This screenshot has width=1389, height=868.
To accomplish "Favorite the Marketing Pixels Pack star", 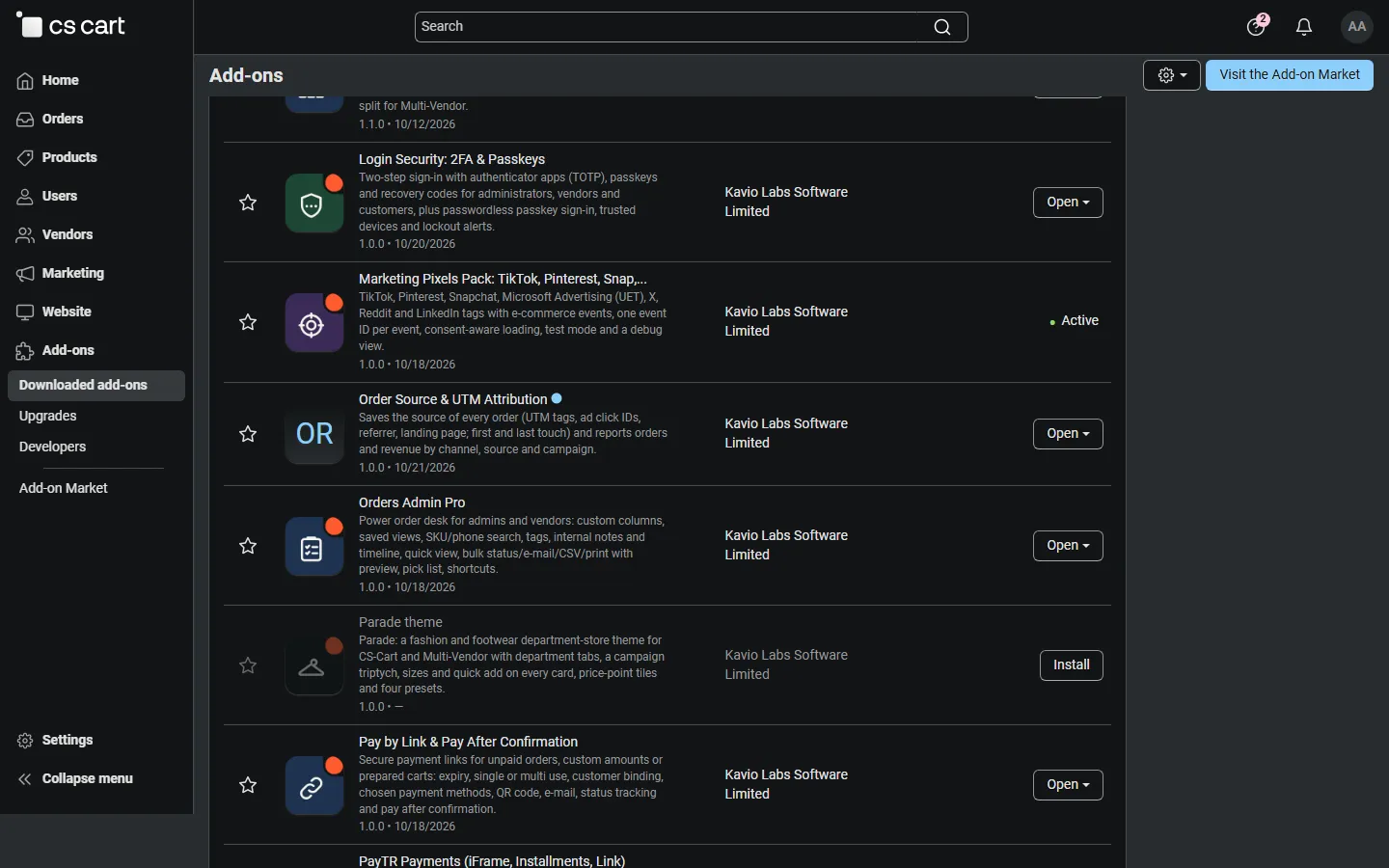I will click(x=248, y=322).
